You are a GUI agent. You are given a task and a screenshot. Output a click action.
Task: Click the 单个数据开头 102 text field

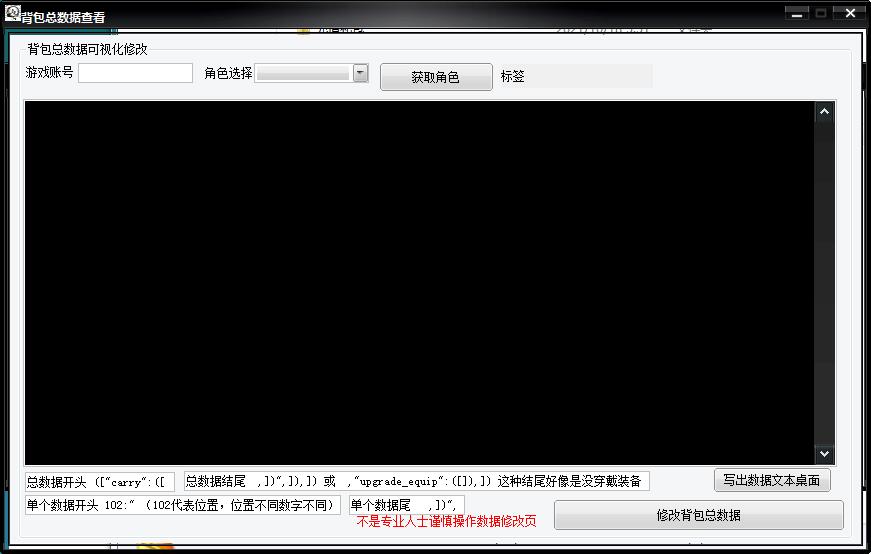(x=182, y=505)
